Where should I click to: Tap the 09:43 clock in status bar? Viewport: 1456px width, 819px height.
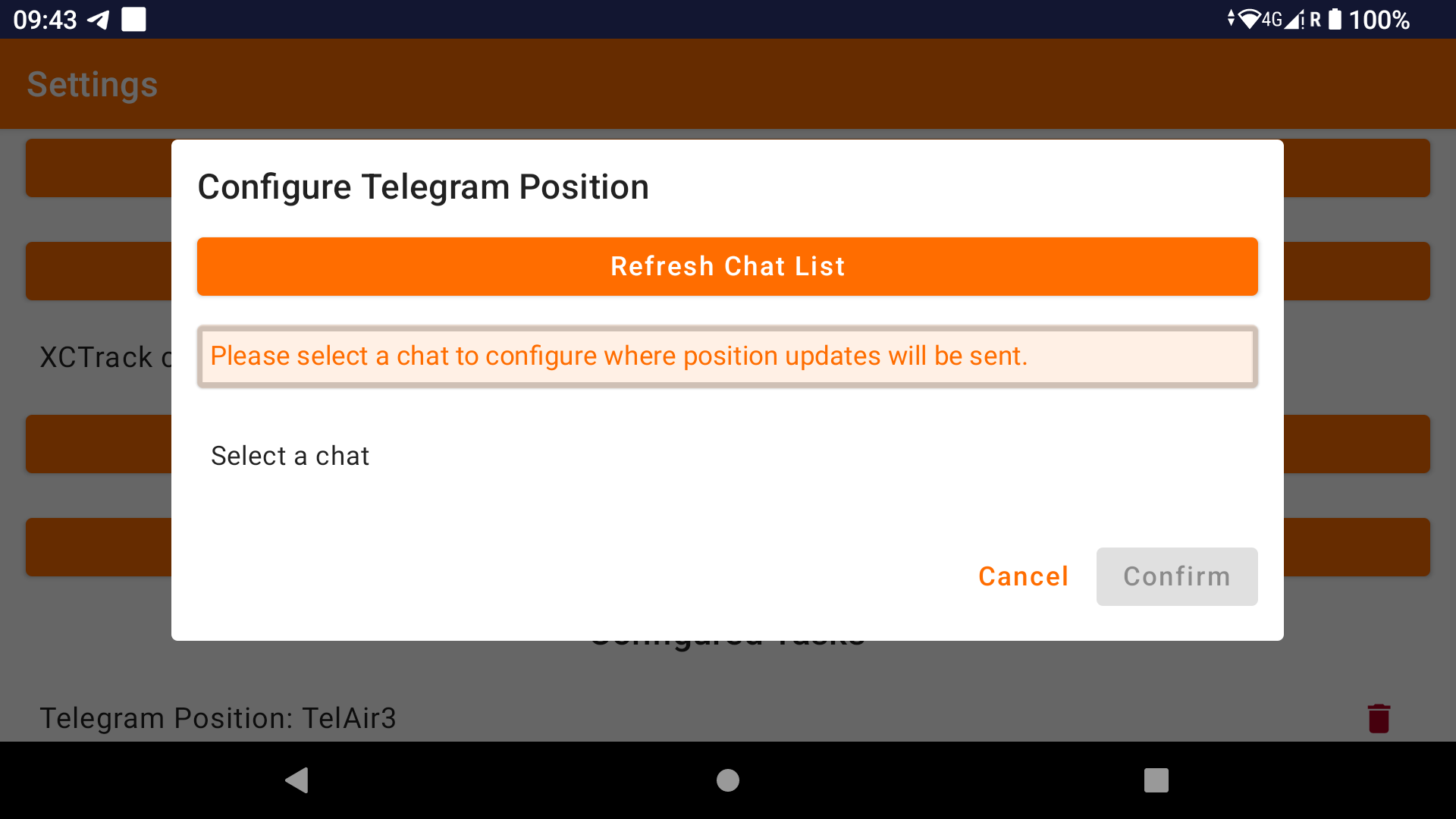click(x=45, y=20)
